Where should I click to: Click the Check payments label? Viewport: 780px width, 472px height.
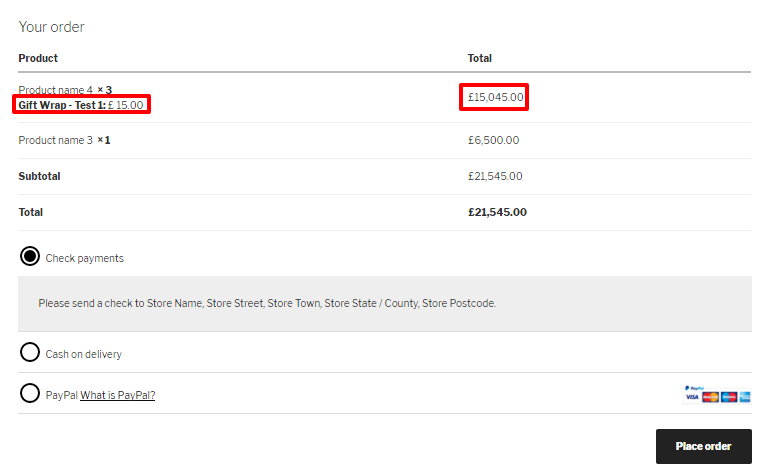click(x=85, y=258)
